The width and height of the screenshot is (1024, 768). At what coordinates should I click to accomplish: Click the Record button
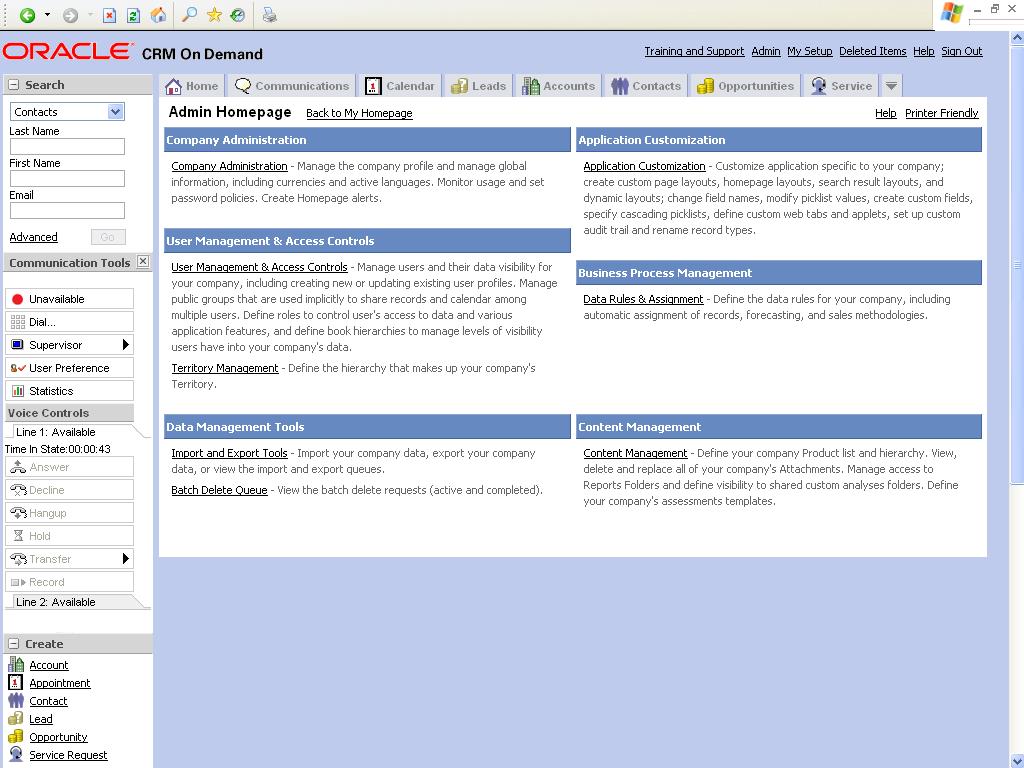pyautogui.click(x=69, y=582)
